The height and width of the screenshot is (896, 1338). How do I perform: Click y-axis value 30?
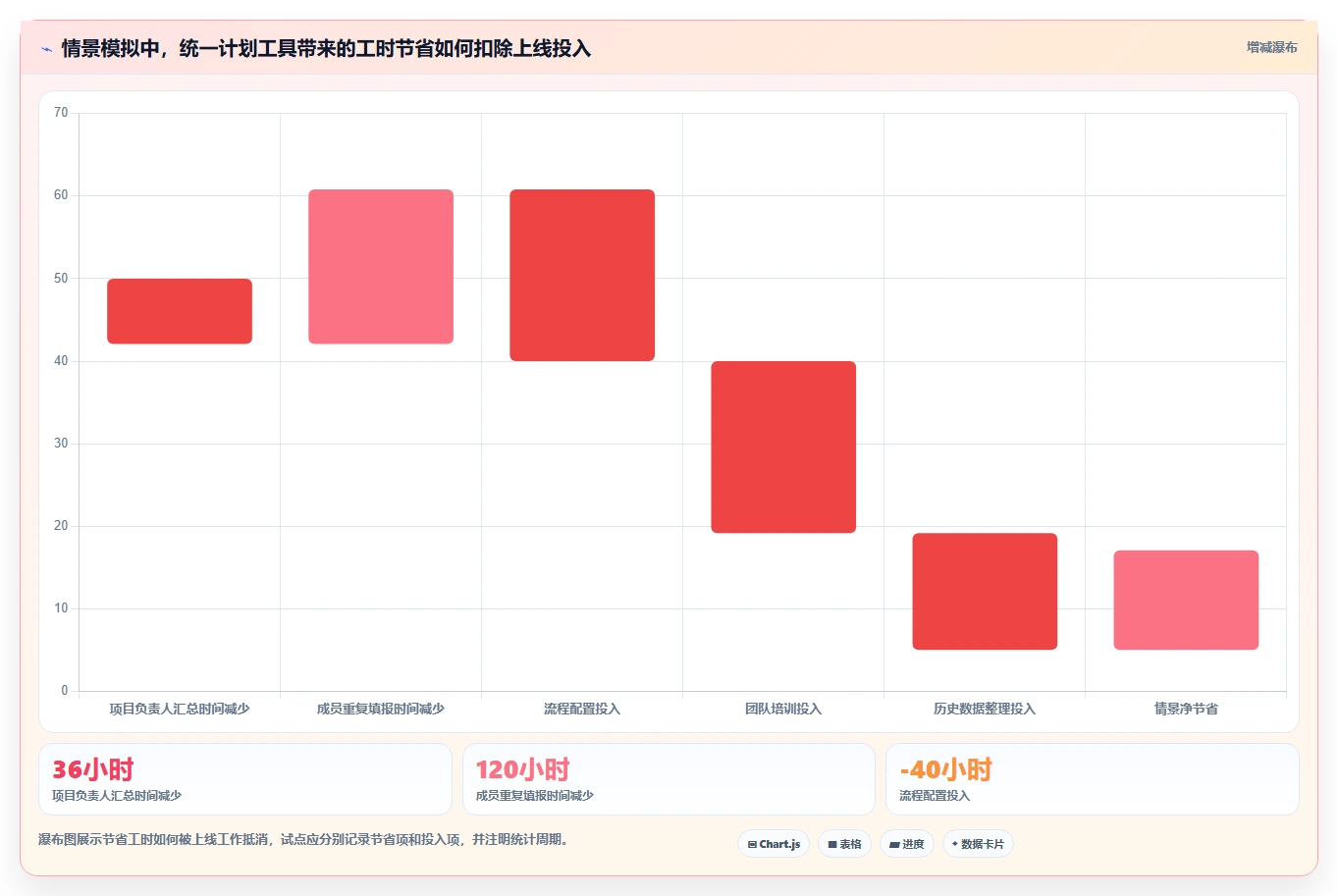point(61,444)
